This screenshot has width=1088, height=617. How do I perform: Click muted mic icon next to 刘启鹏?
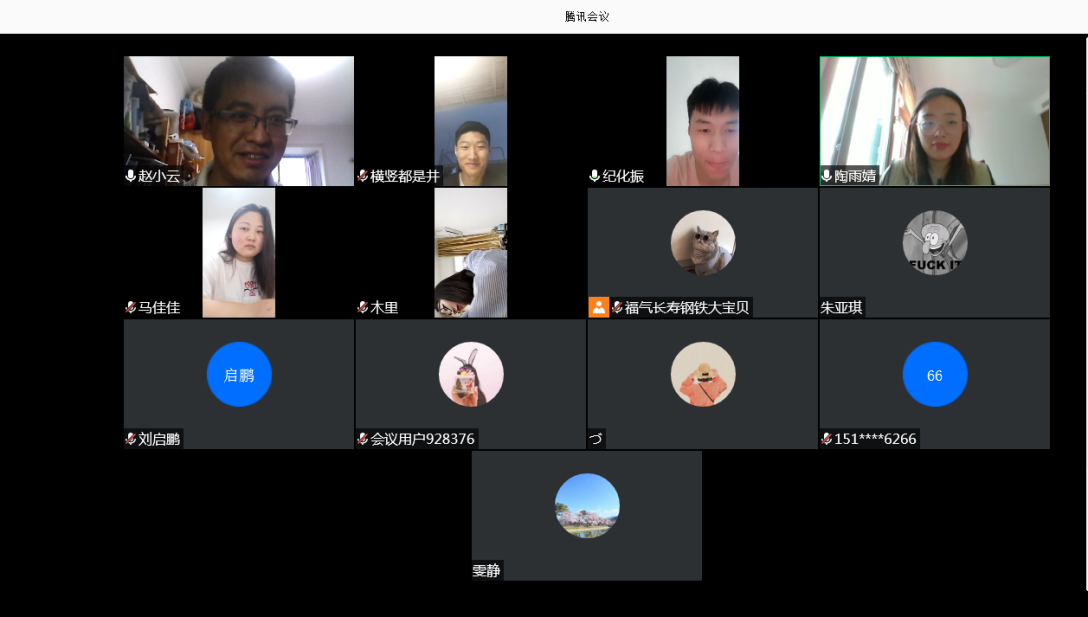tap(130, 439)
